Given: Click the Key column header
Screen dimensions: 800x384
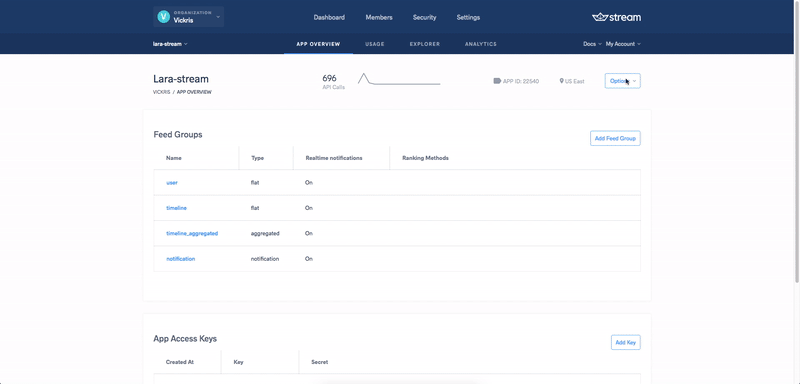Looking at the screenshot, I should pyautogui.click(x=238, y=362).
